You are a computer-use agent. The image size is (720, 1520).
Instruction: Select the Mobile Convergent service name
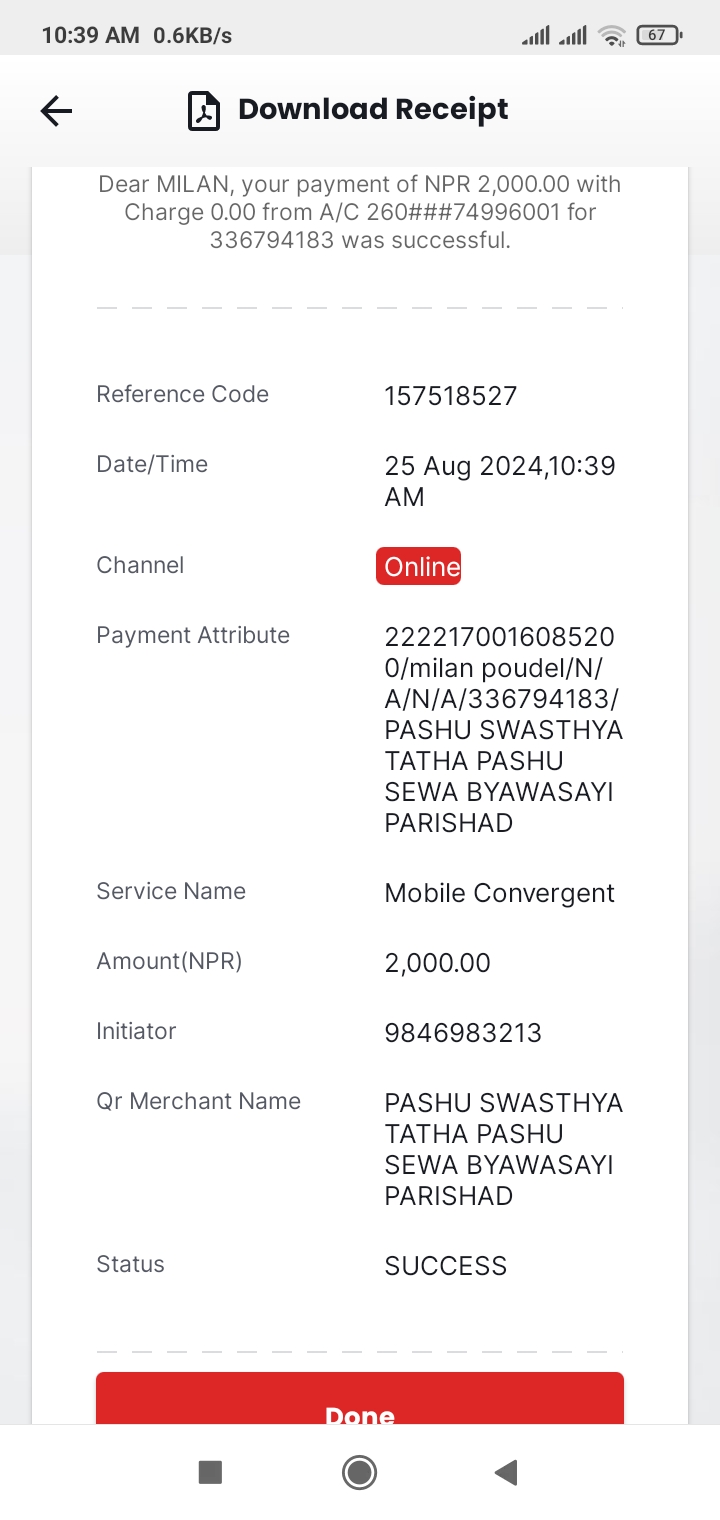point(500,893)
